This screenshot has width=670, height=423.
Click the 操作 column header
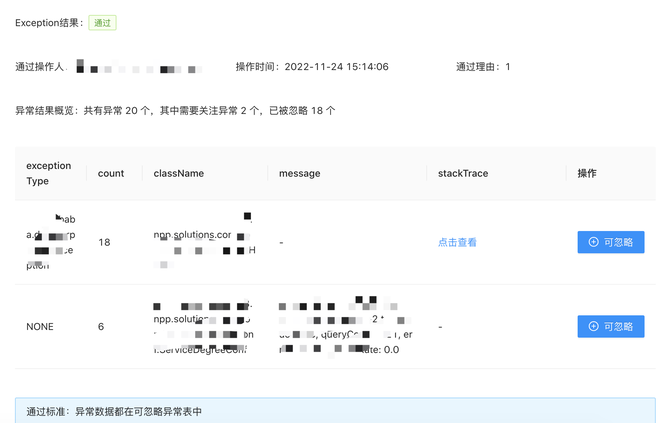point(587,173)
